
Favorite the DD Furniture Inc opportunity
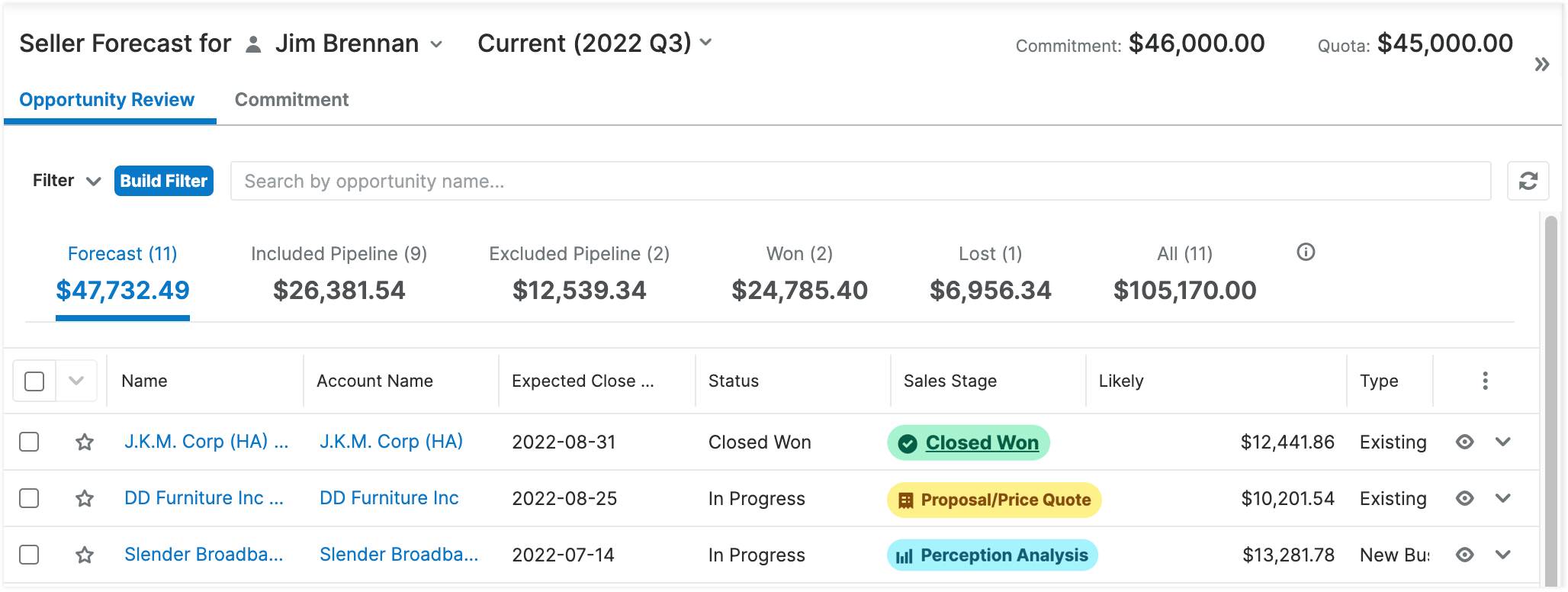(85, 498)
